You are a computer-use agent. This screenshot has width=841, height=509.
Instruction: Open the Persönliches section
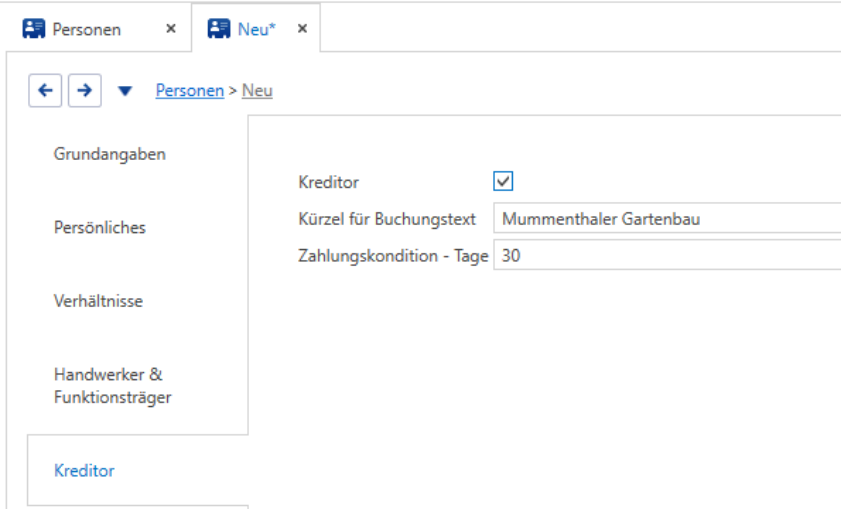point(100,227)
